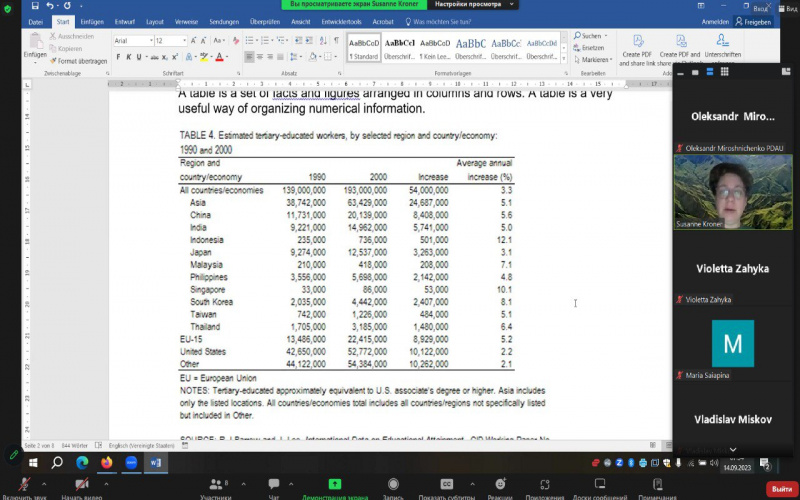800x500 pixels.
Task: Undo the last action in Word
Action: (x=50, y=6)
